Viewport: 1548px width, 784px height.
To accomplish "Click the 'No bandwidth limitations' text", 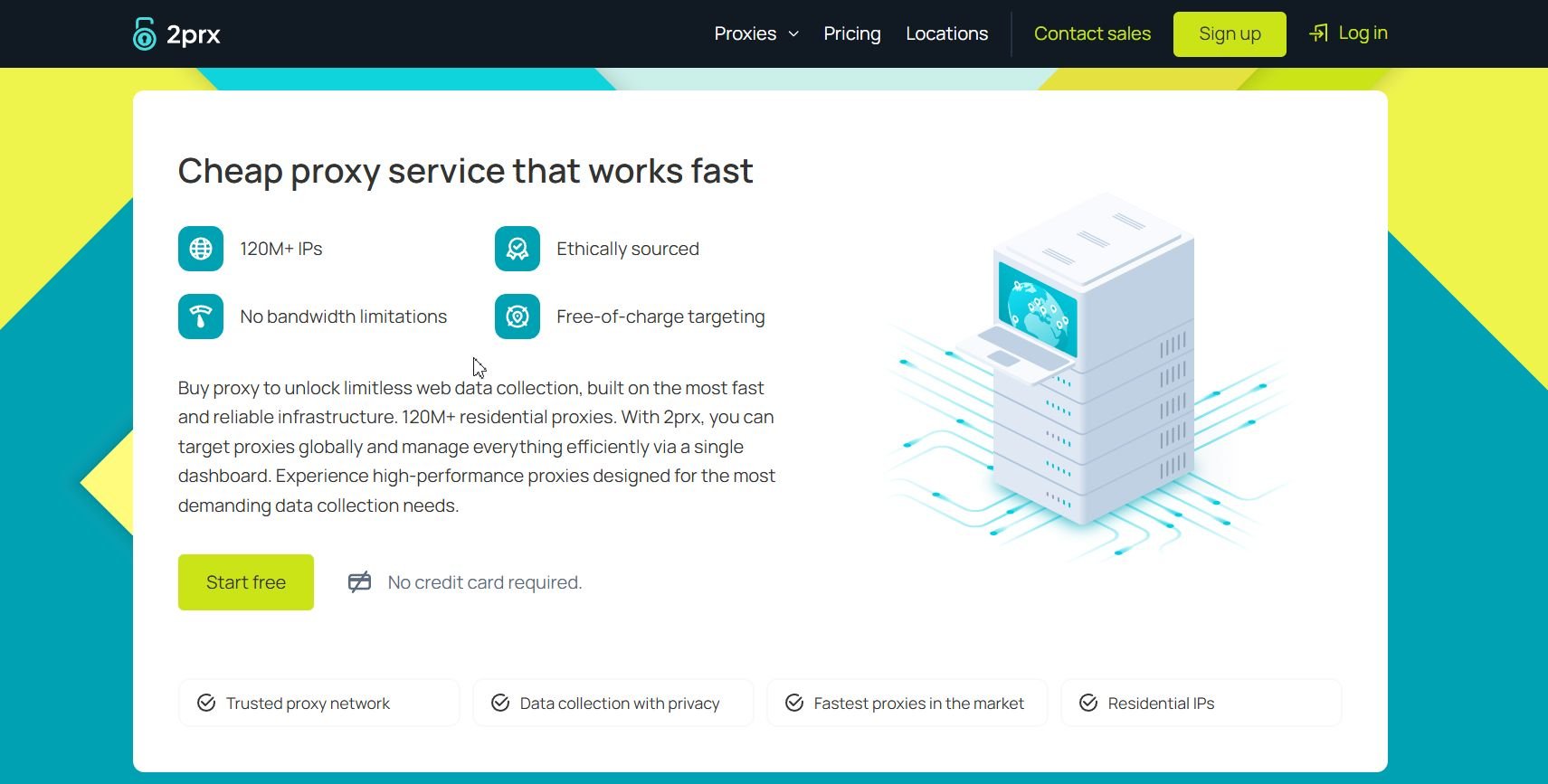I will tap(344, 316).
